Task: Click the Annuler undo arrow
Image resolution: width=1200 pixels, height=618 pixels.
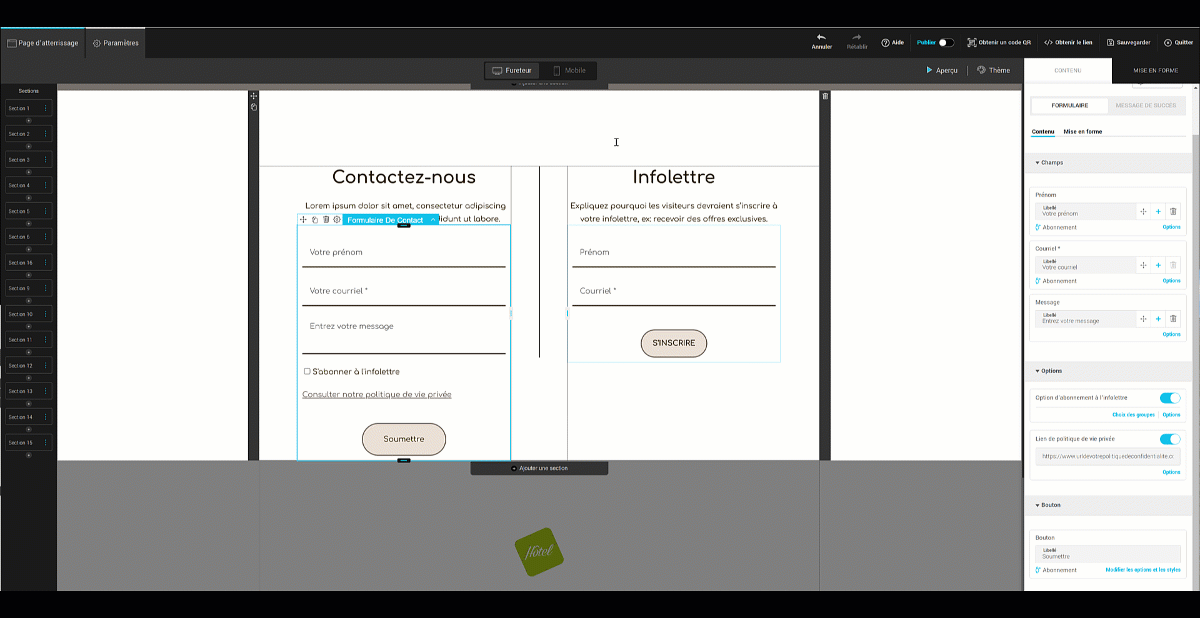Action: pos(821,40)
